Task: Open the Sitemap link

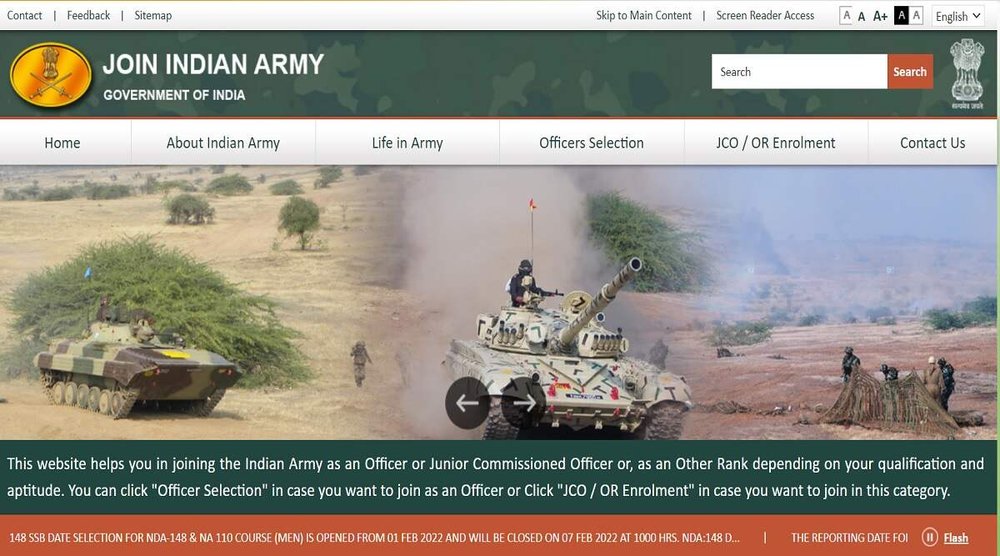Action: pyautogui.click(x=153, y=15)
